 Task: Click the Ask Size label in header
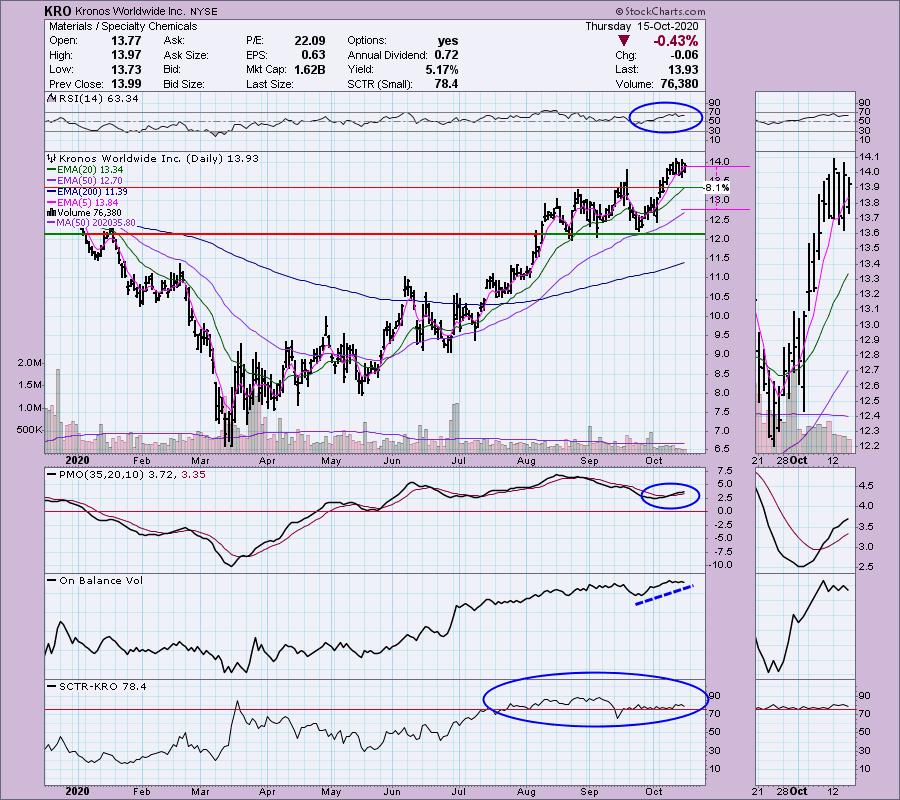tap(185, 55)
